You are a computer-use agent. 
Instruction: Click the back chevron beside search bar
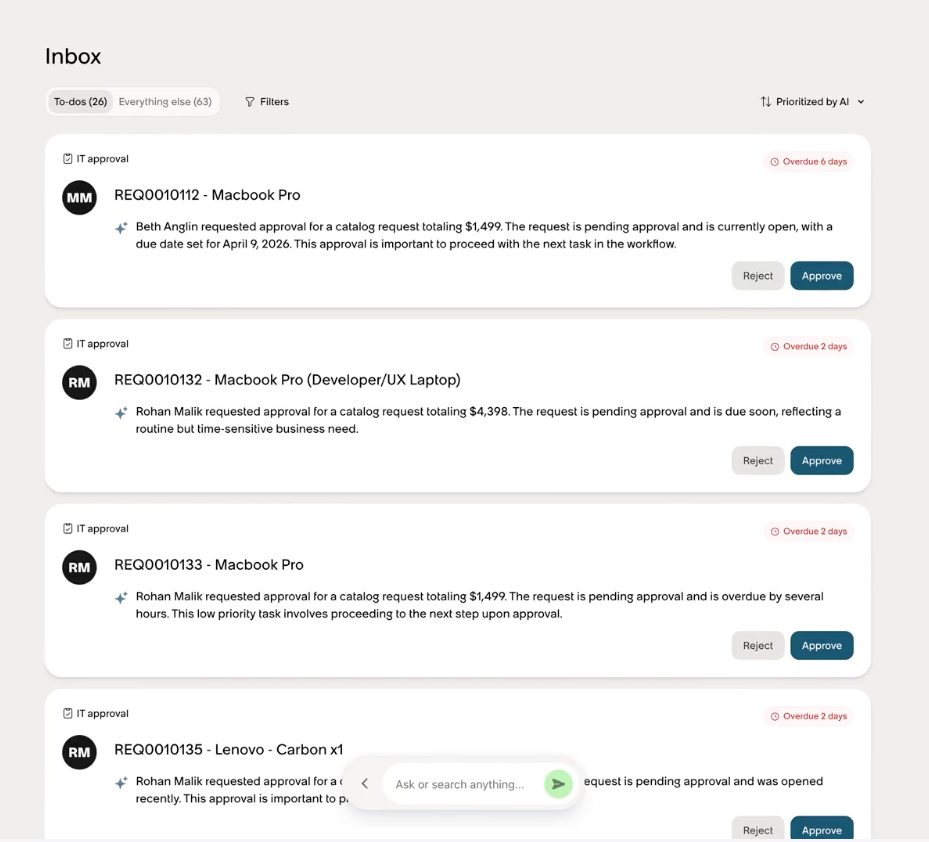coord(365,784)
